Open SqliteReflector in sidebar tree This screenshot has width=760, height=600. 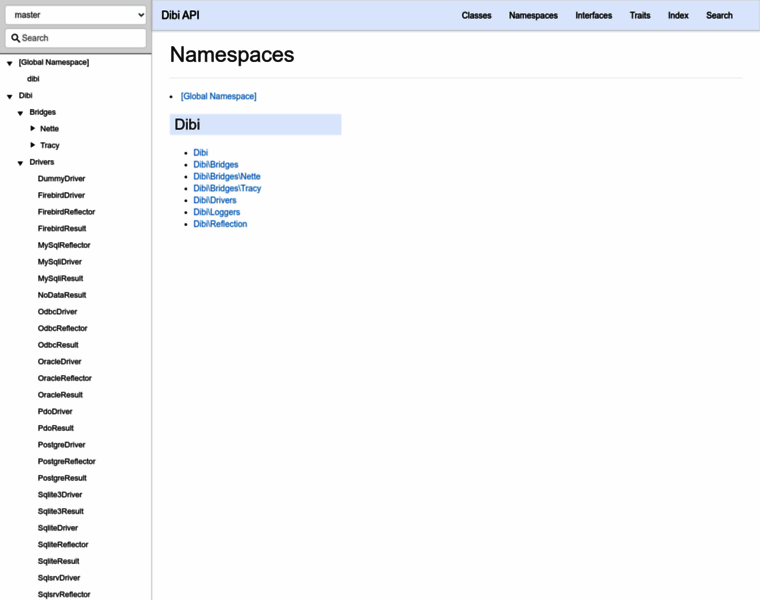63,544
